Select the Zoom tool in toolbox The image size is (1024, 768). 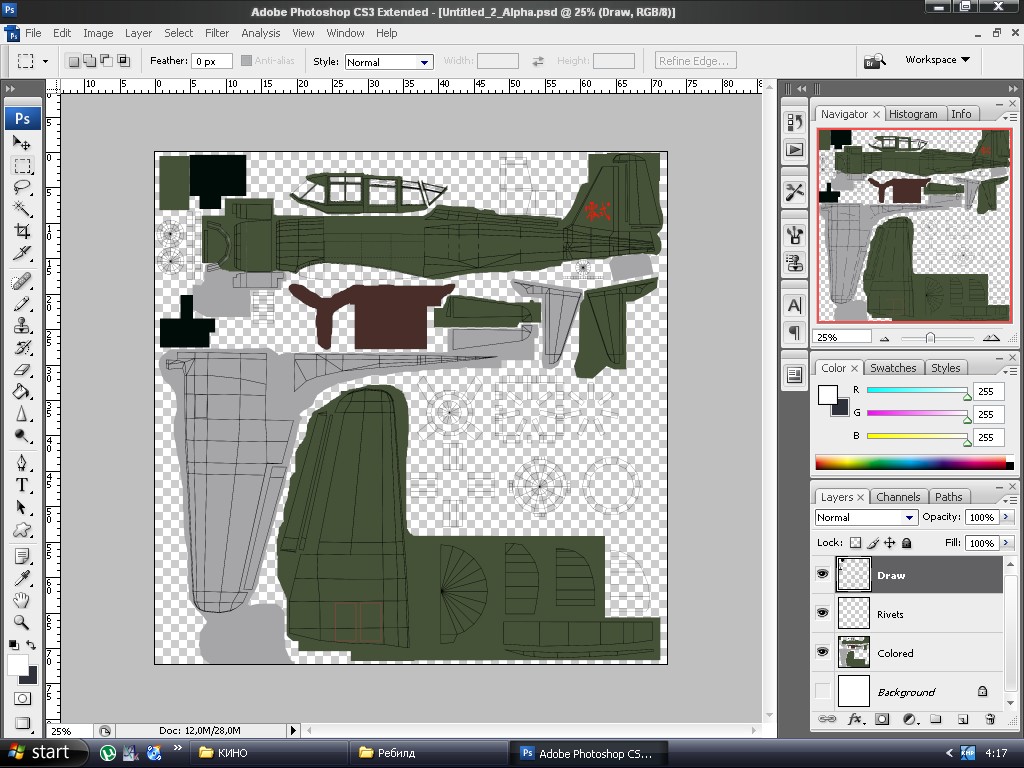22,622
